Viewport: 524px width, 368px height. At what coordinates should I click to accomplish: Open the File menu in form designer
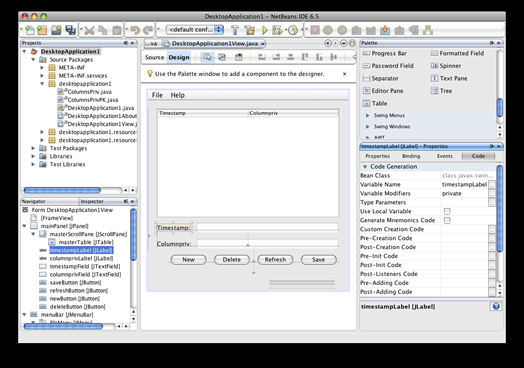pyautogui.click(x=157, y=95)
